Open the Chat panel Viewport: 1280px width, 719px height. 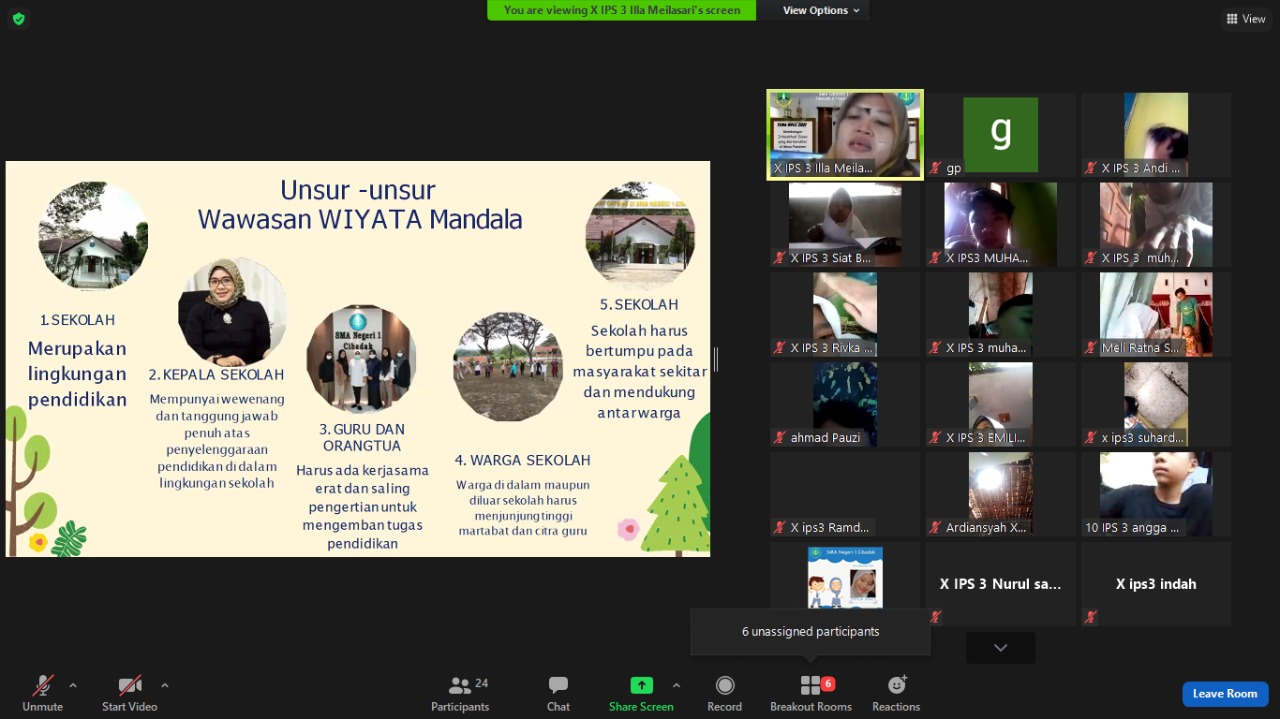click(558, 693)
